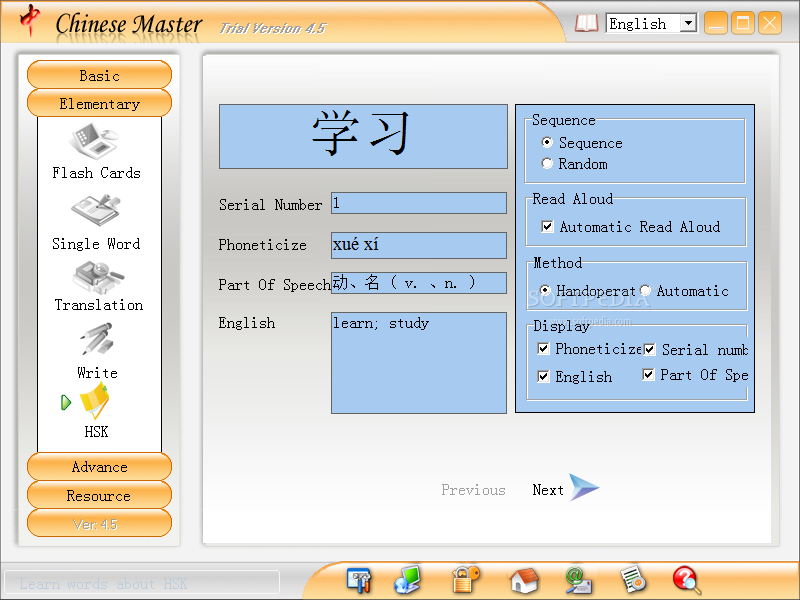Open the Resource section
800x600 pixels.
point(99,495)
